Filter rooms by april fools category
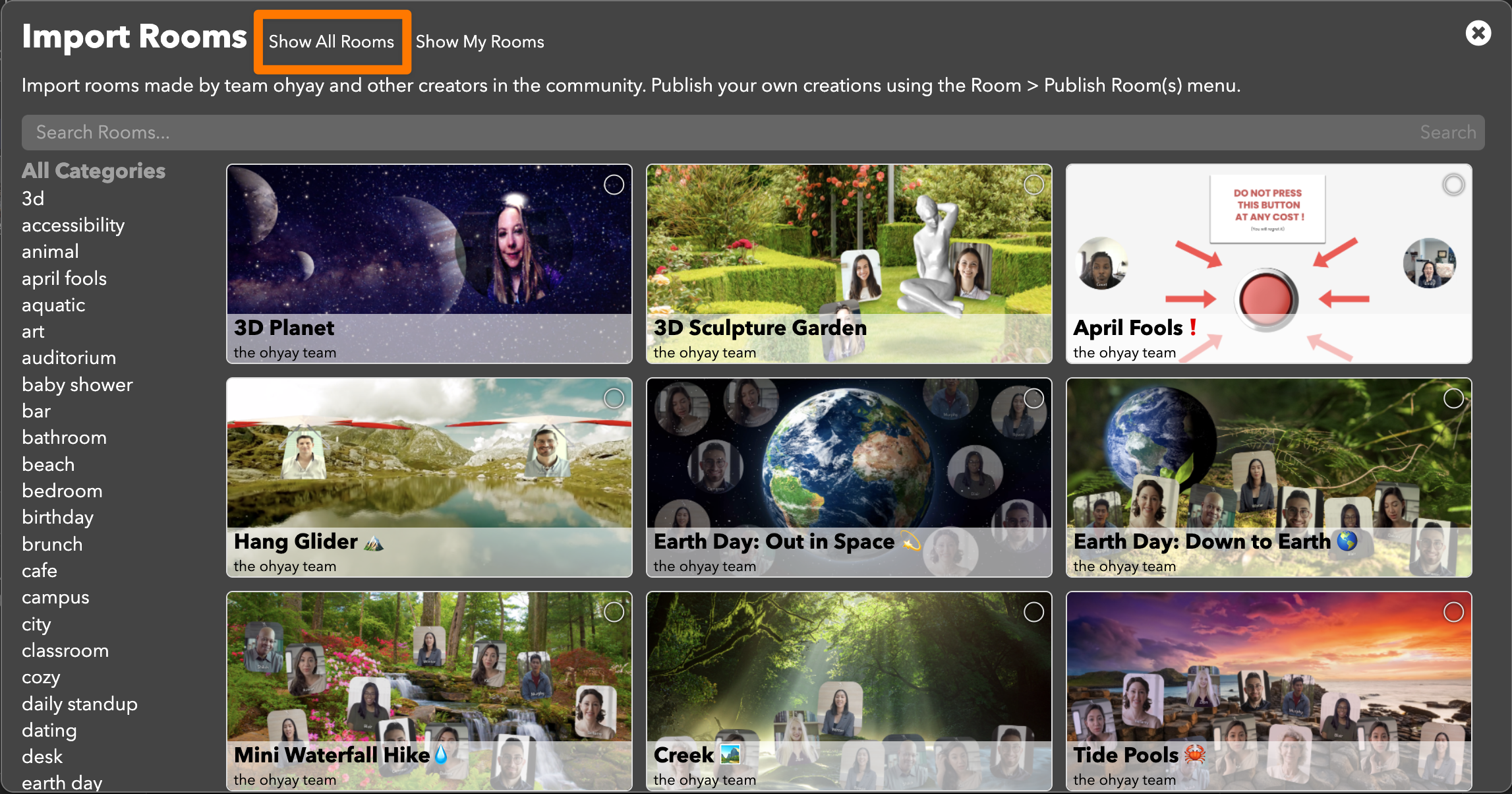The width and height of the screenshot is (1512, 794). click(64, 278)
